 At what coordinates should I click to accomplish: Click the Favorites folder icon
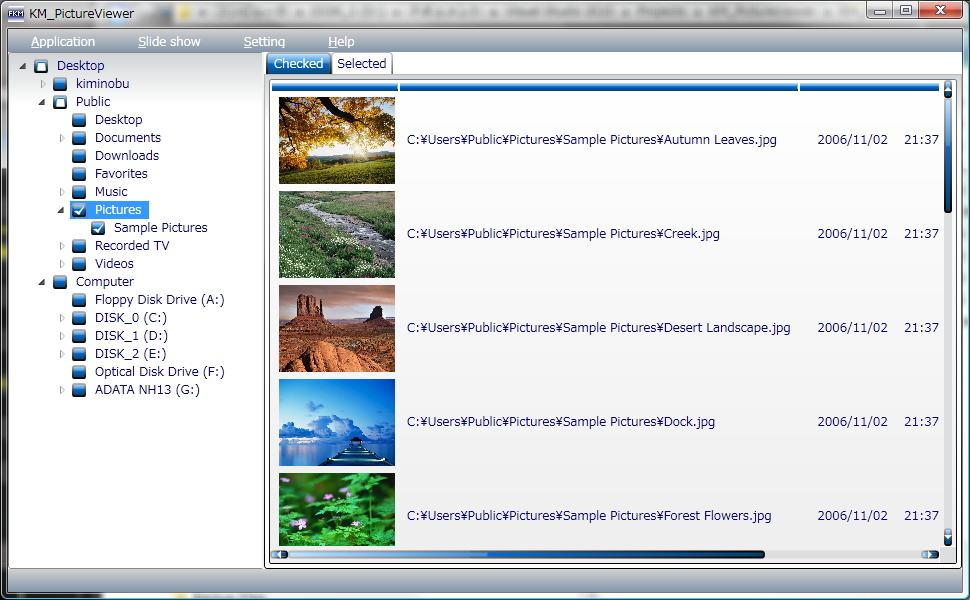pos(79,174)
